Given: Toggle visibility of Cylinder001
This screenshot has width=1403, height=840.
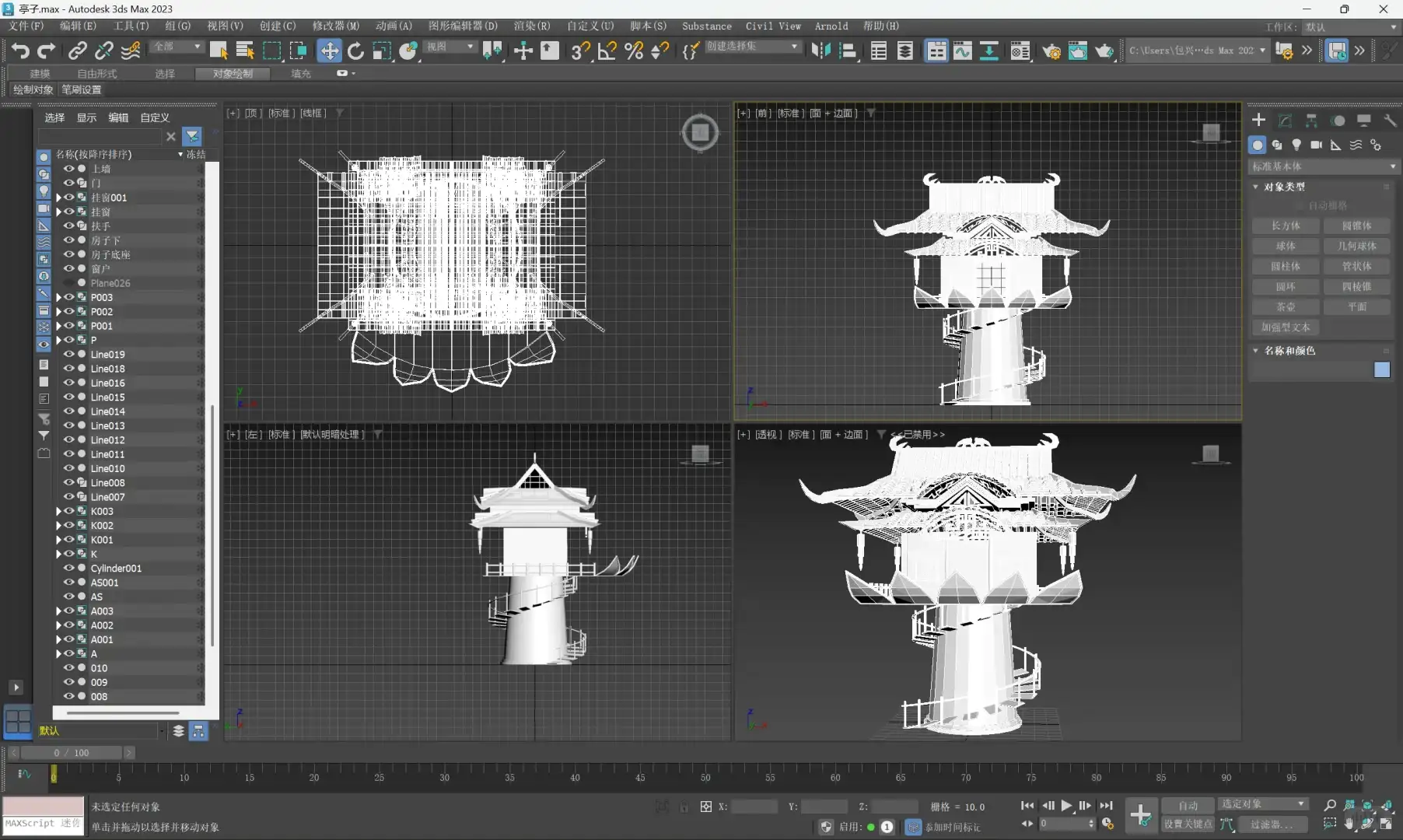Looking at the screenshot, I should pos(68,569).
